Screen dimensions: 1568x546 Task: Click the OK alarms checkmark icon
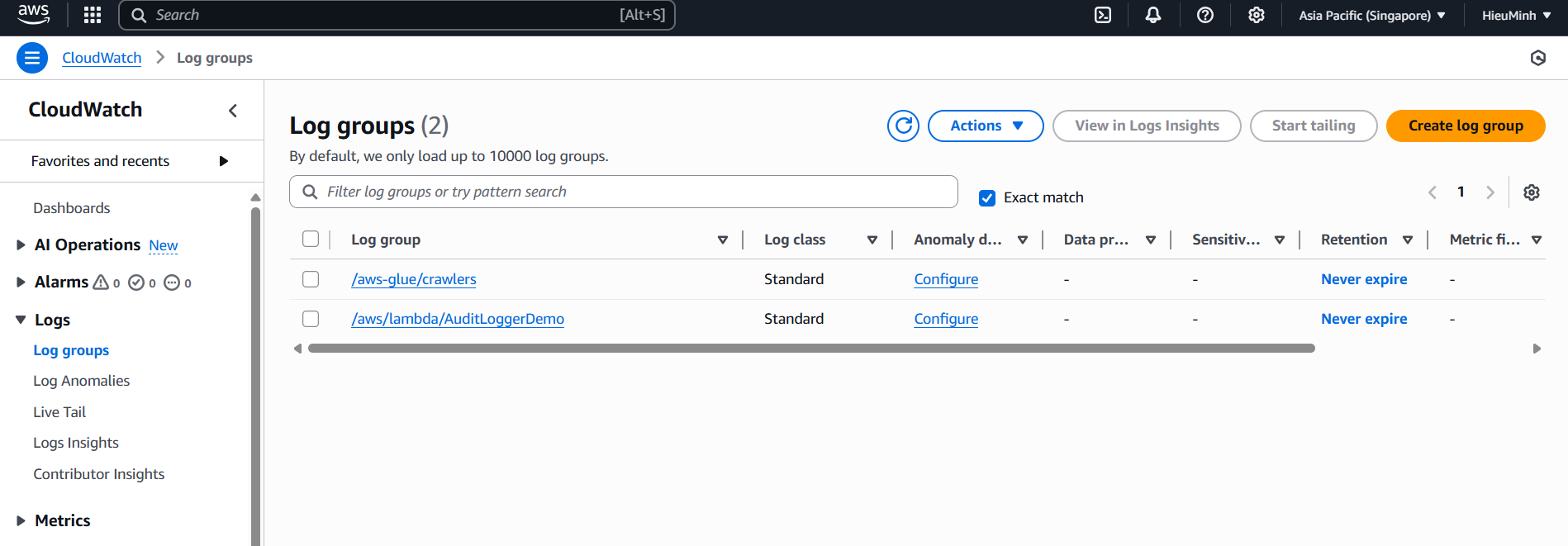point(136,282)
